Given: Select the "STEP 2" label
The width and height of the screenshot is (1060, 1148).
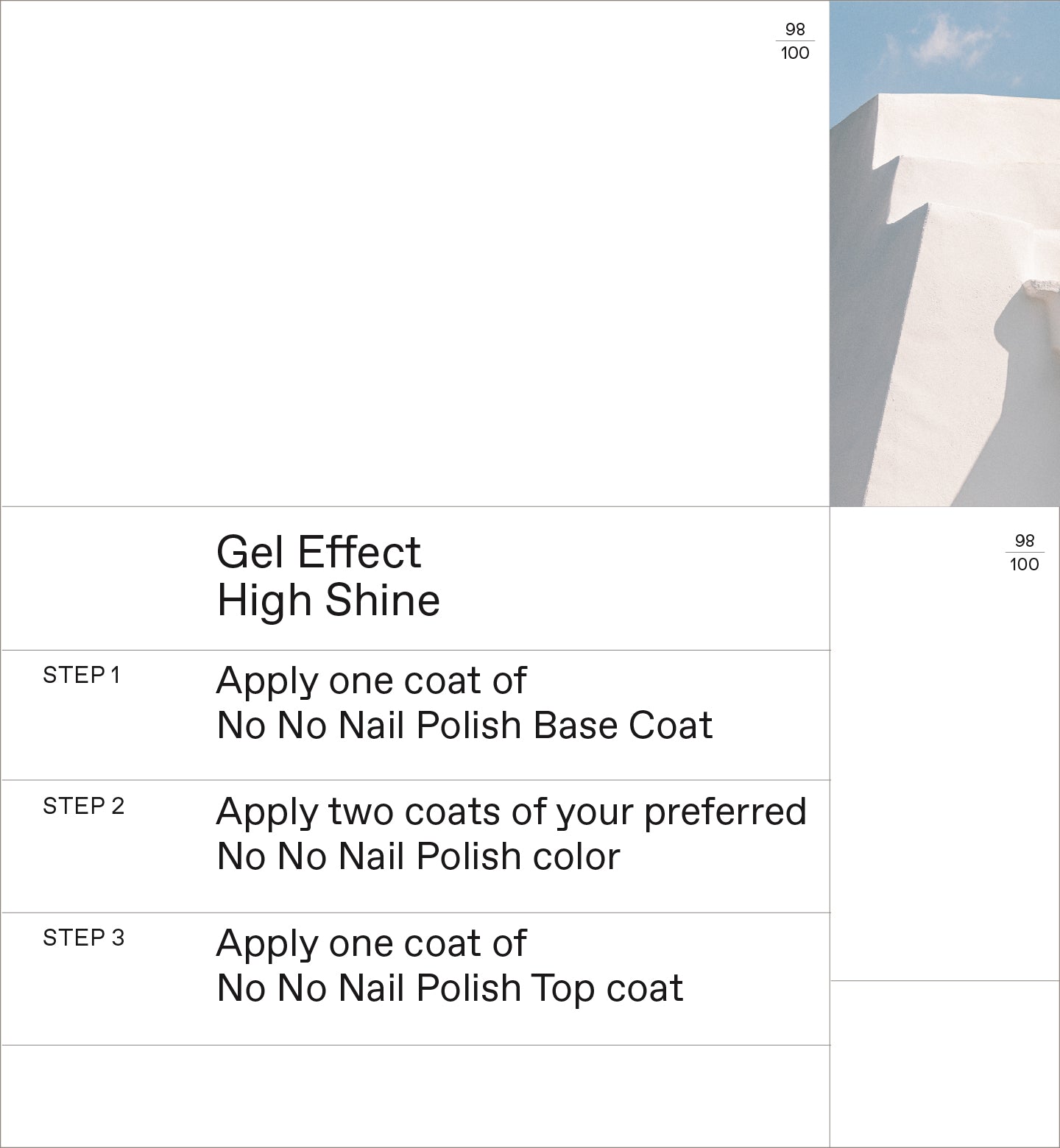Looking at the screenshot, I should pyautogui.click(x=83, y=806).
